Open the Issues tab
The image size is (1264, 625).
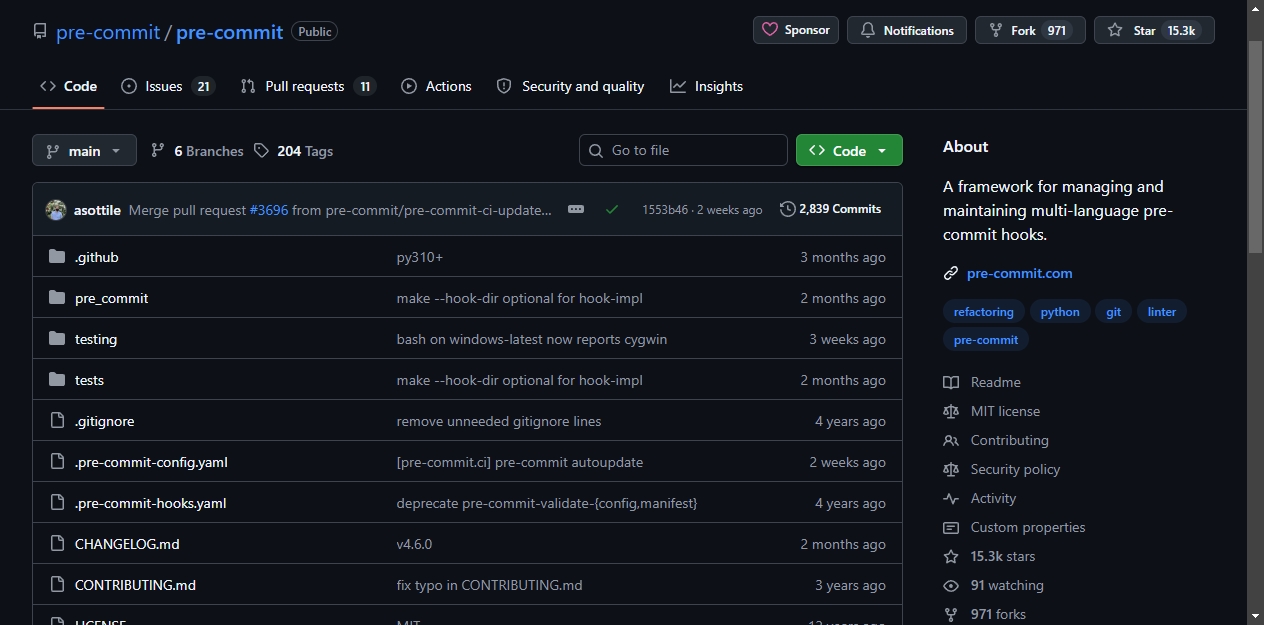(167, 86)
